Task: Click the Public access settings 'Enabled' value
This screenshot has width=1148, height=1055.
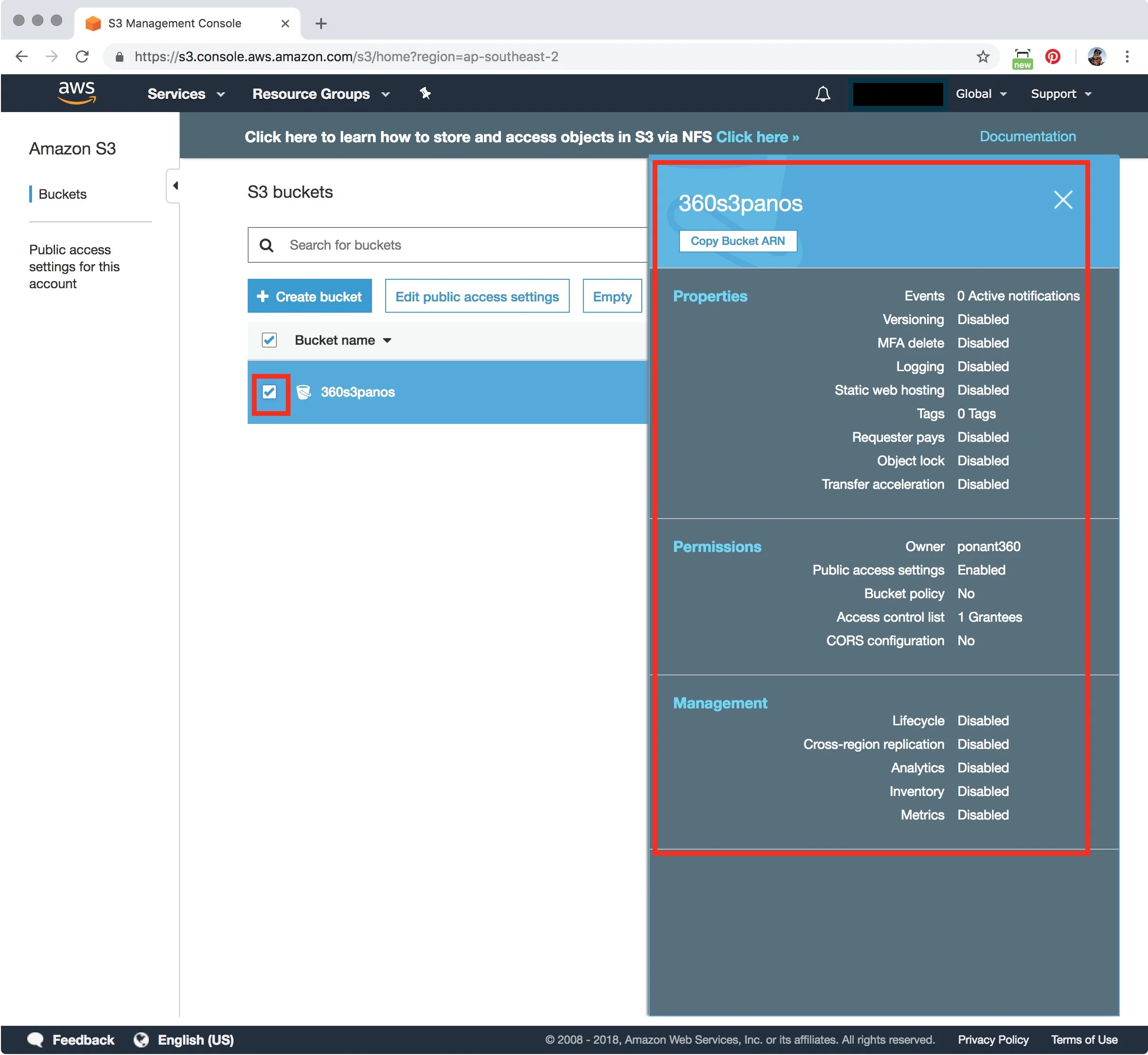Action: pyautogui.click(x=981, y=570)
